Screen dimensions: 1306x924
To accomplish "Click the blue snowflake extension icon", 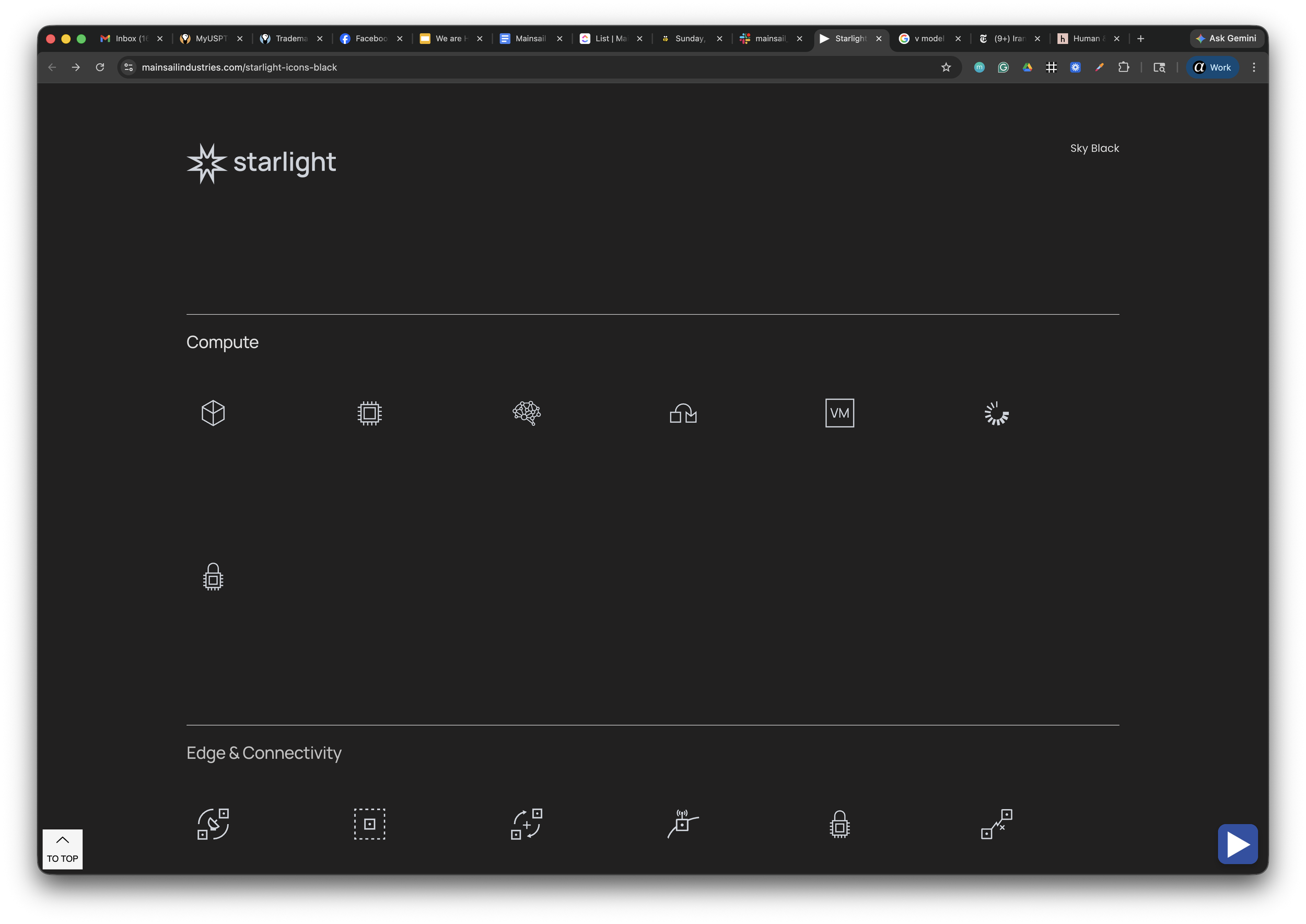I will point(1075,67).
